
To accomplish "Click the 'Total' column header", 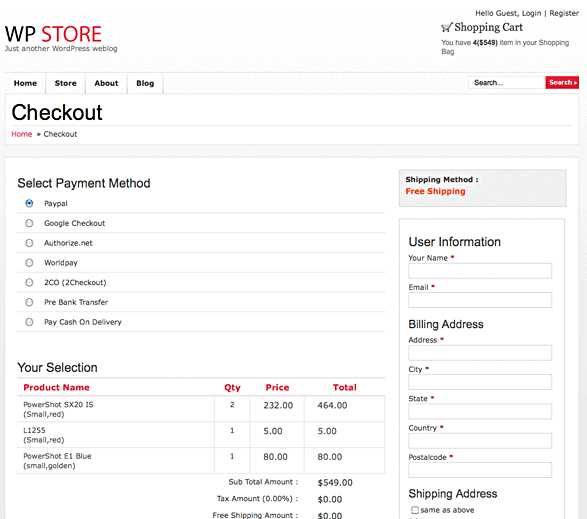I will point(345,388).
